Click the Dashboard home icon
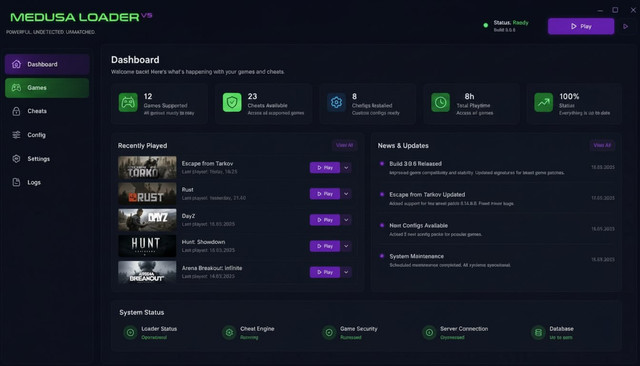This screenshot has height=366, width=640. point(16,64)
